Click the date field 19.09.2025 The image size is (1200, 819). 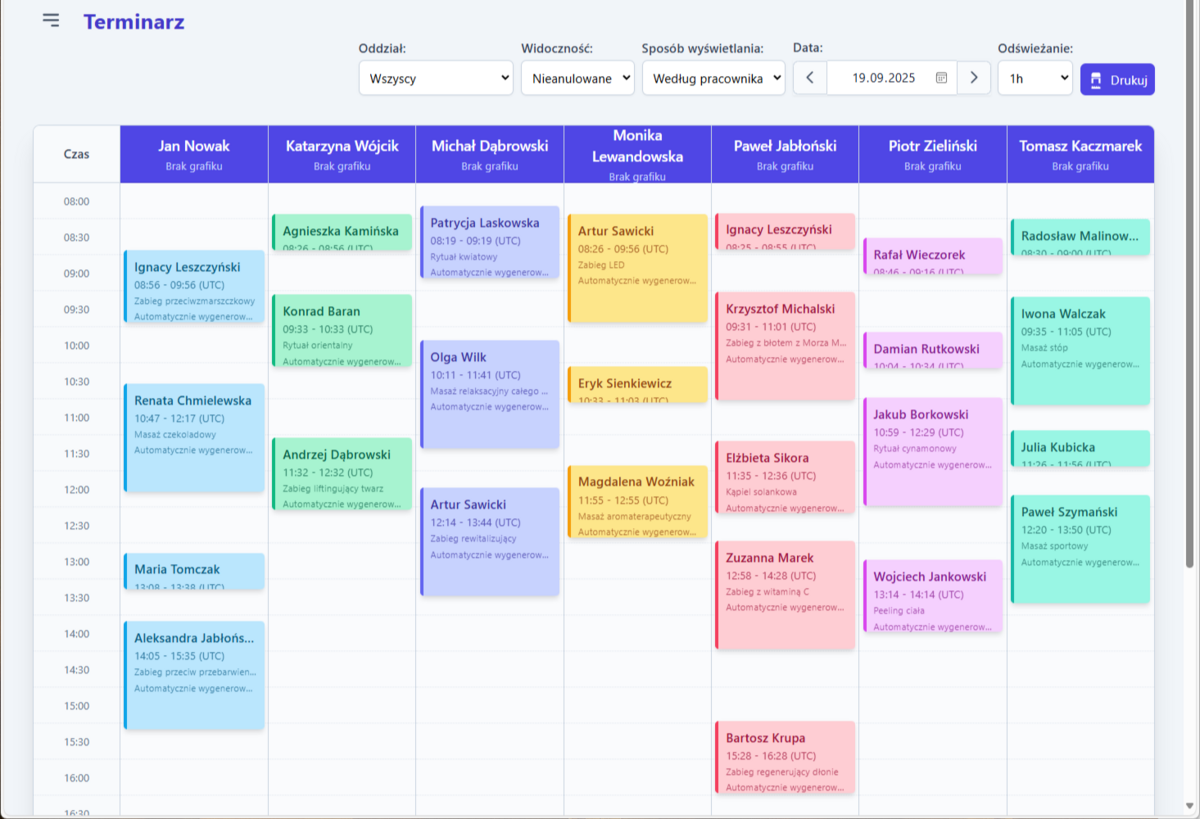tap(883, 78)
